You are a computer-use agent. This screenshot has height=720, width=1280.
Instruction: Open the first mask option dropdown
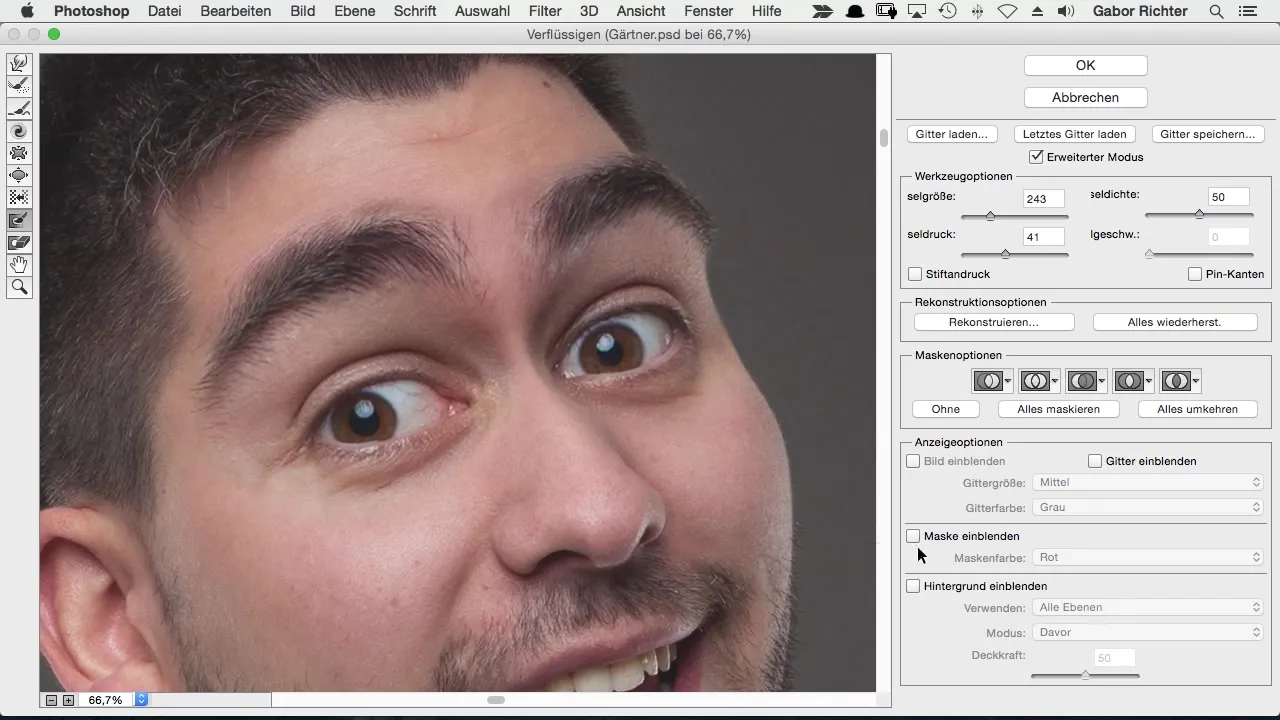pos(992,381)
